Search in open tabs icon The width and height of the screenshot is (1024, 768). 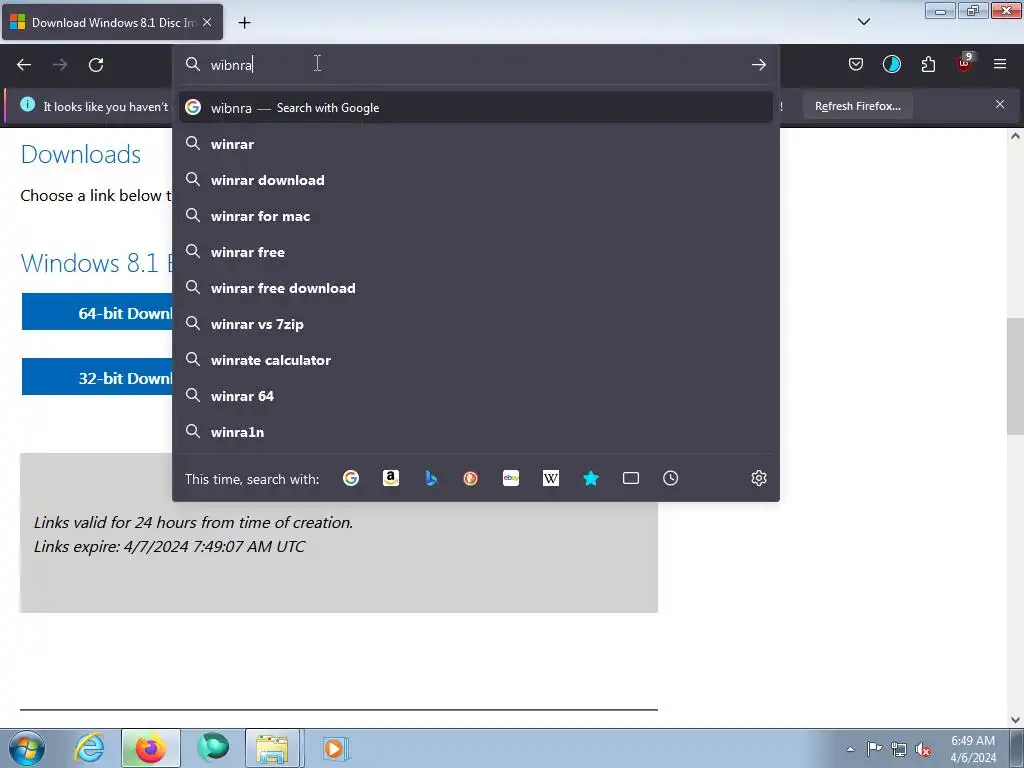coord(630,478)
